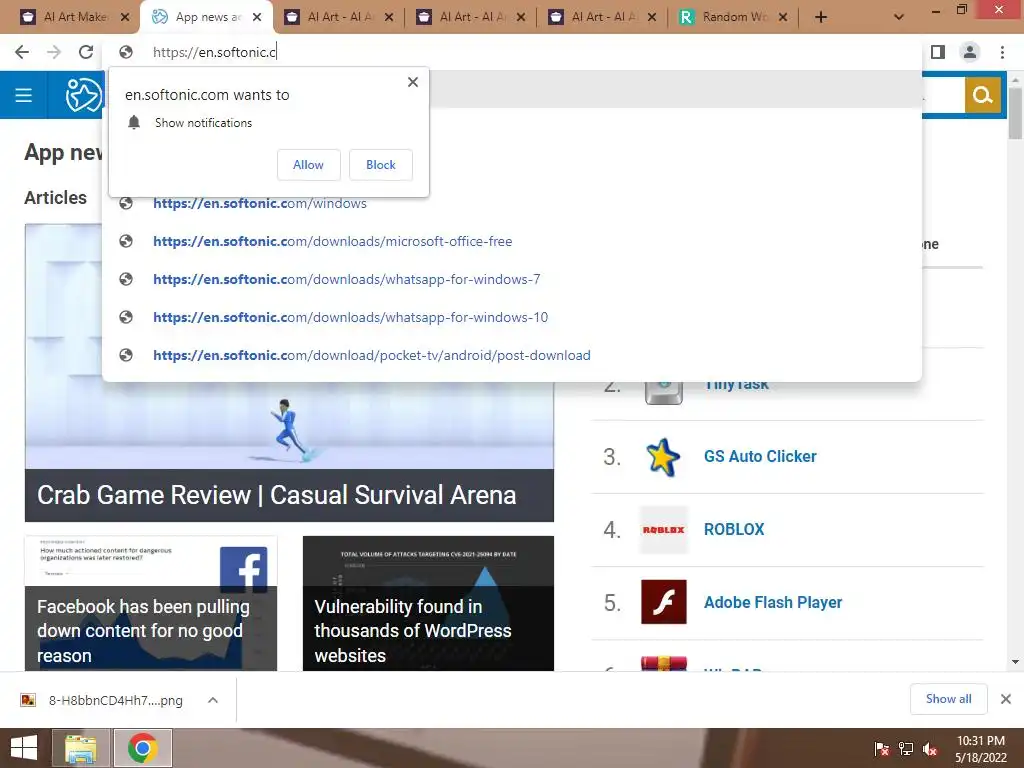Close the downloads bar
Viewport: 1024px width, 768px height.
pos(1006,699)
